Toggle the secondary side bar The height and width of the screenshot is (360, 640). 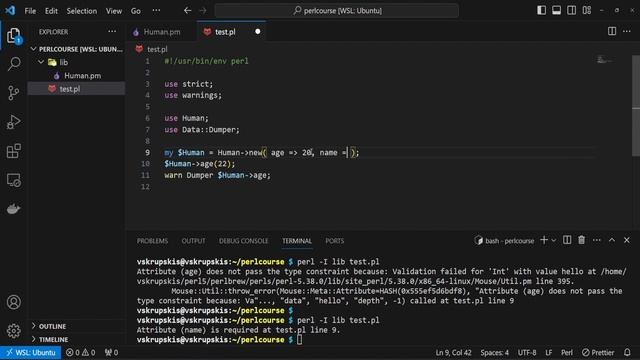pos(571,10)
